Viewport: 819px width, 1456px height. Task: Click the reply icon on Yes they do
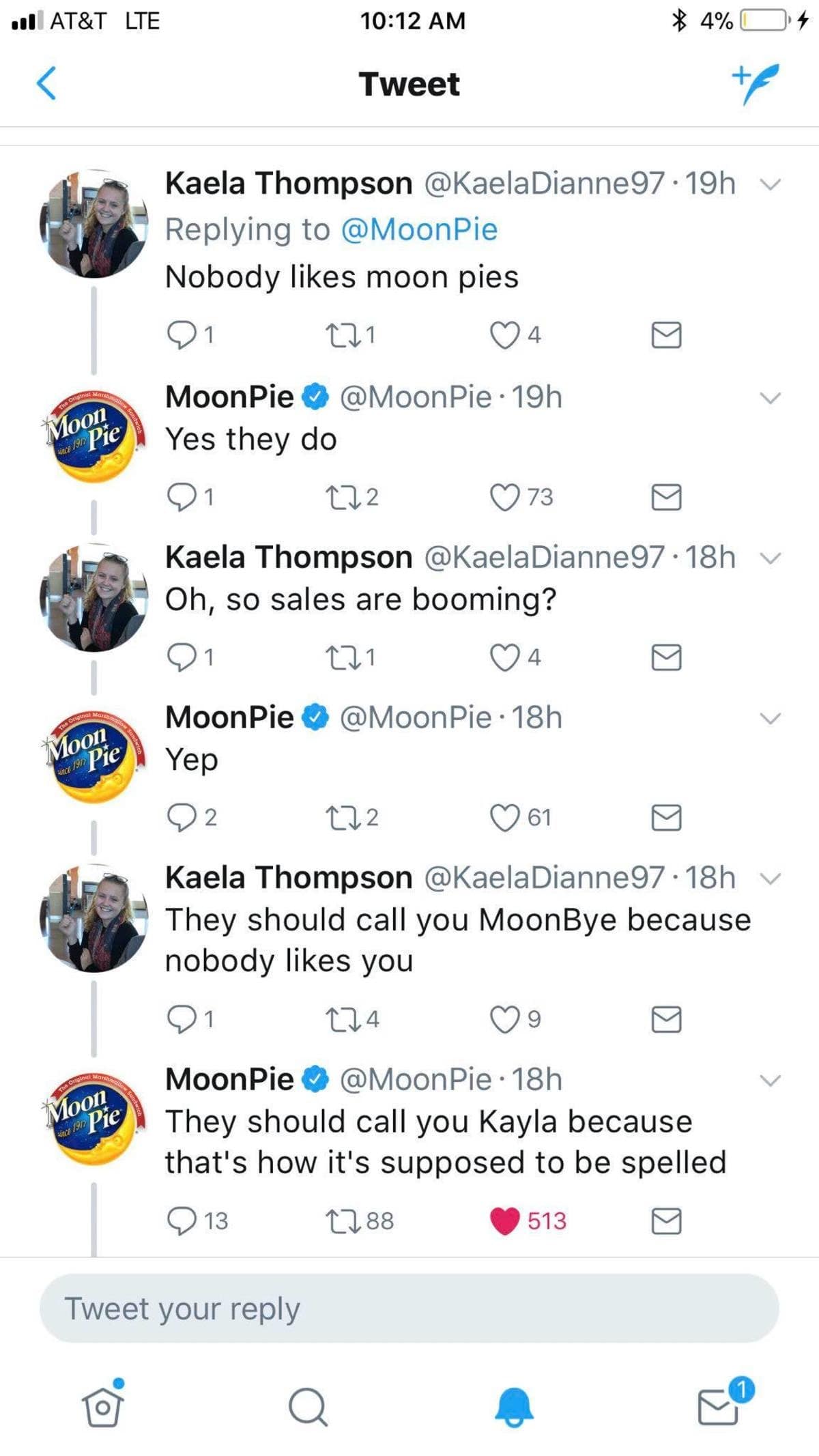183,497
